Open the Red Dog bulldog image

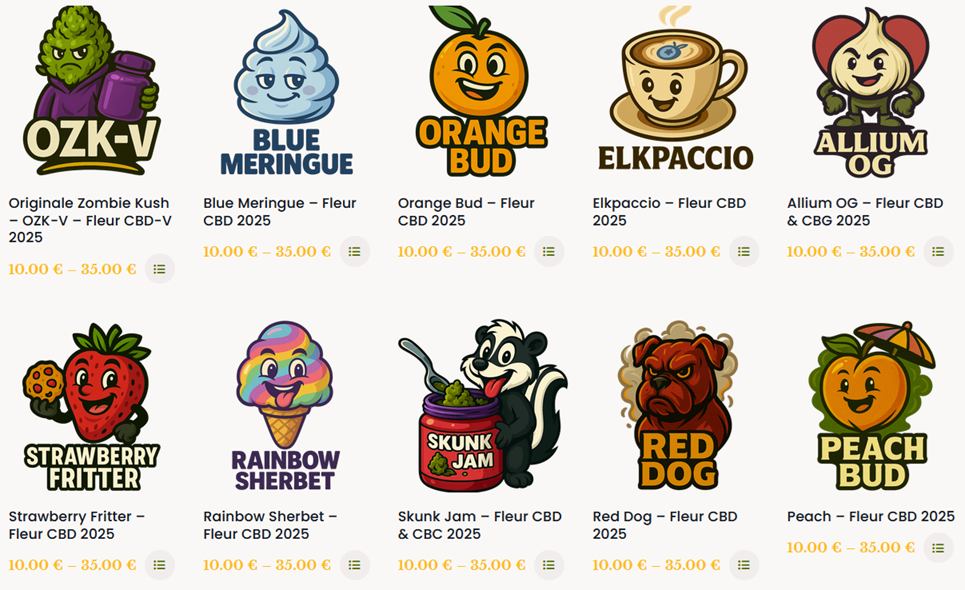(676, 405)
